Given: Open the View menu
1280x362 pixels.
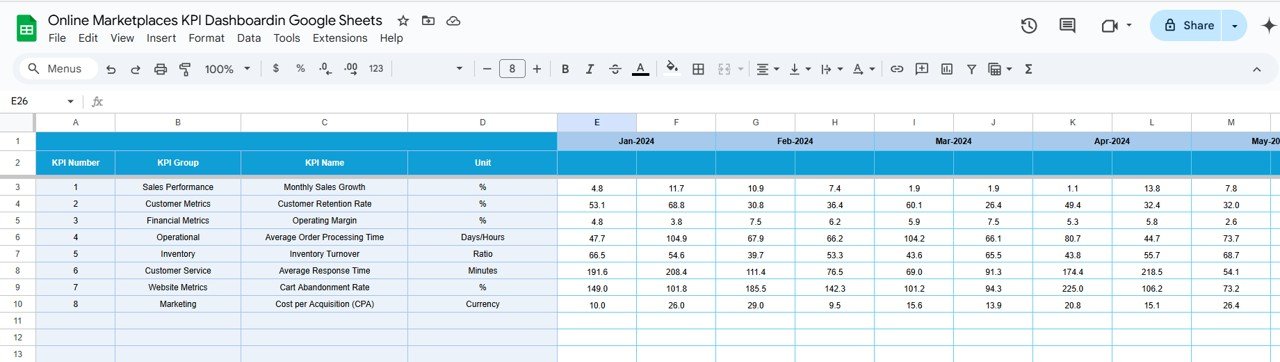Looking at the screenshot, I should 122,38.
